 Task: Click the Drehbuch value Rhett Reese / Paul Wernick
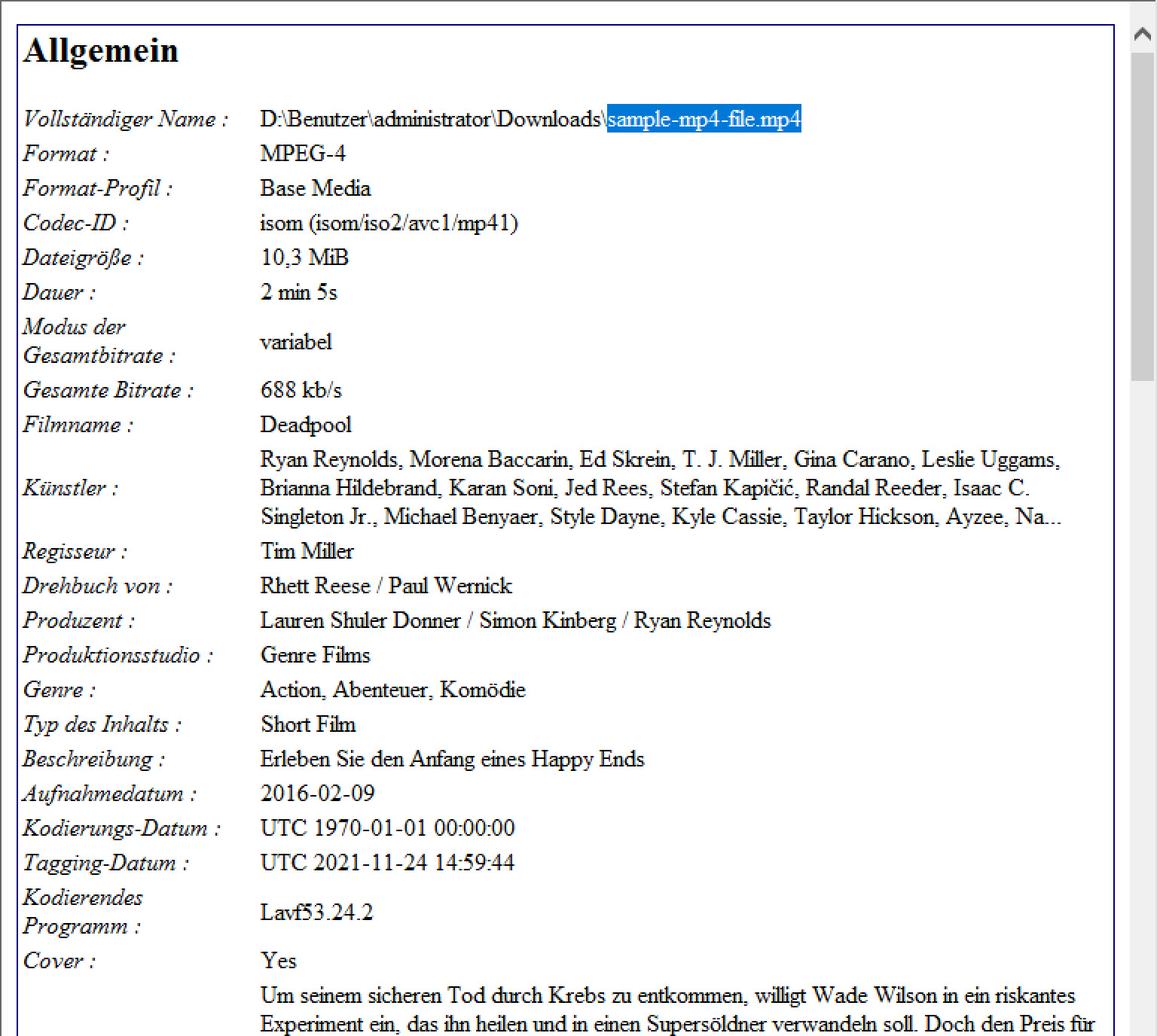click(x=386, y=586)
